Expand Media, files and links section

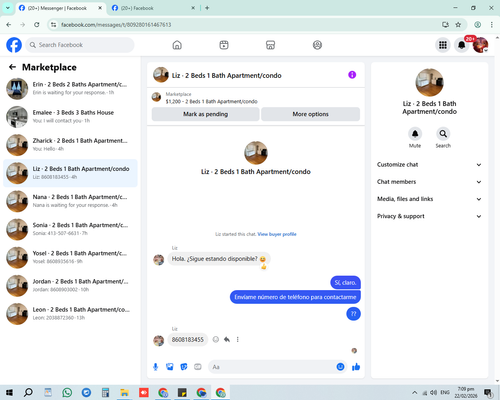(429, 199)
